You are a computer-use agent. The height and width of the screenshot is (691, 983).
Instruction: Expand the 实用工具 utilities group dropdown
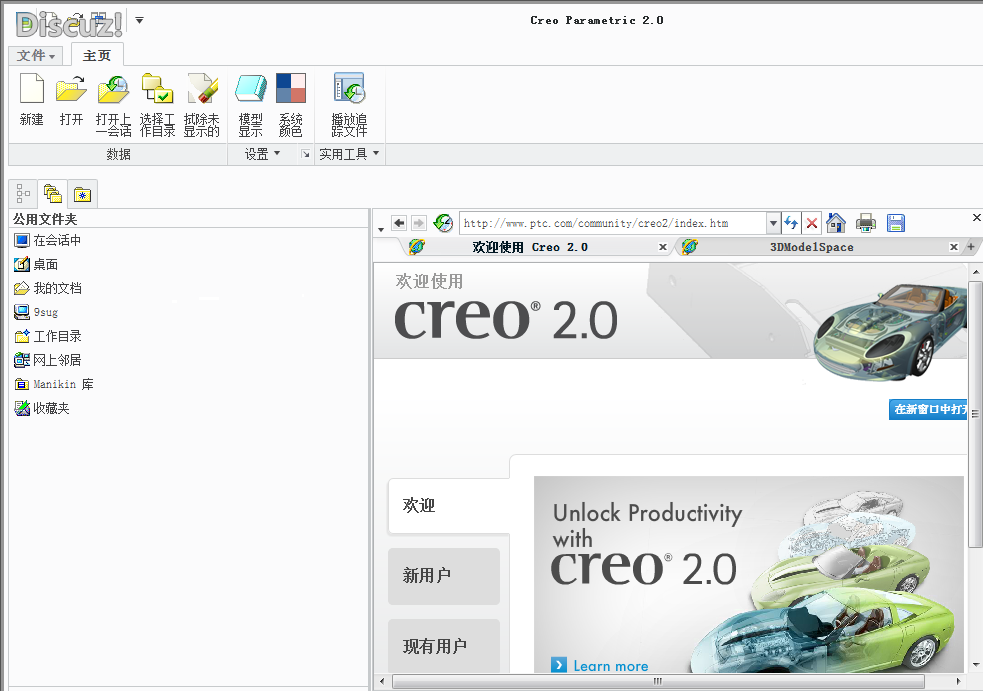pos(349,154)
